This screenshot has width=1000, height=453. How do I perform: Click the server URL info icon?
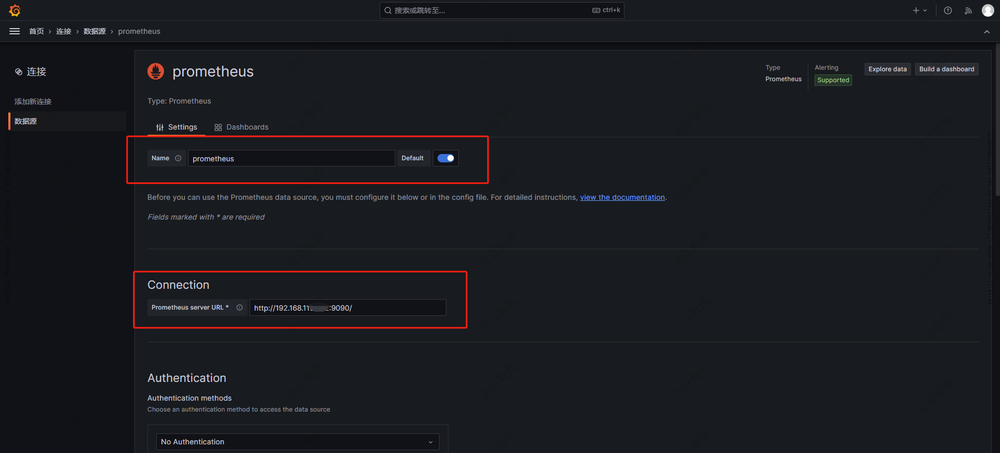239,308
